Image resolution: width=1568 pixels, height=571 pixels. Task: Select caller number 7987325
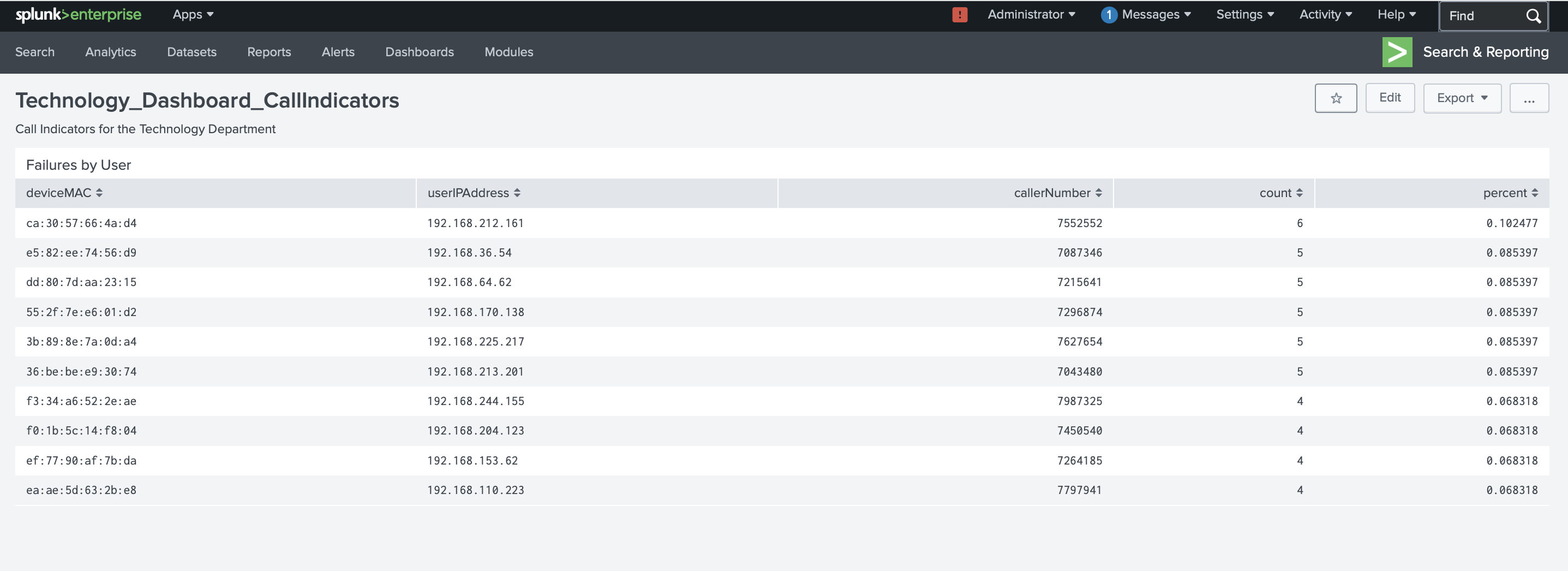(x=1079, y=401)
